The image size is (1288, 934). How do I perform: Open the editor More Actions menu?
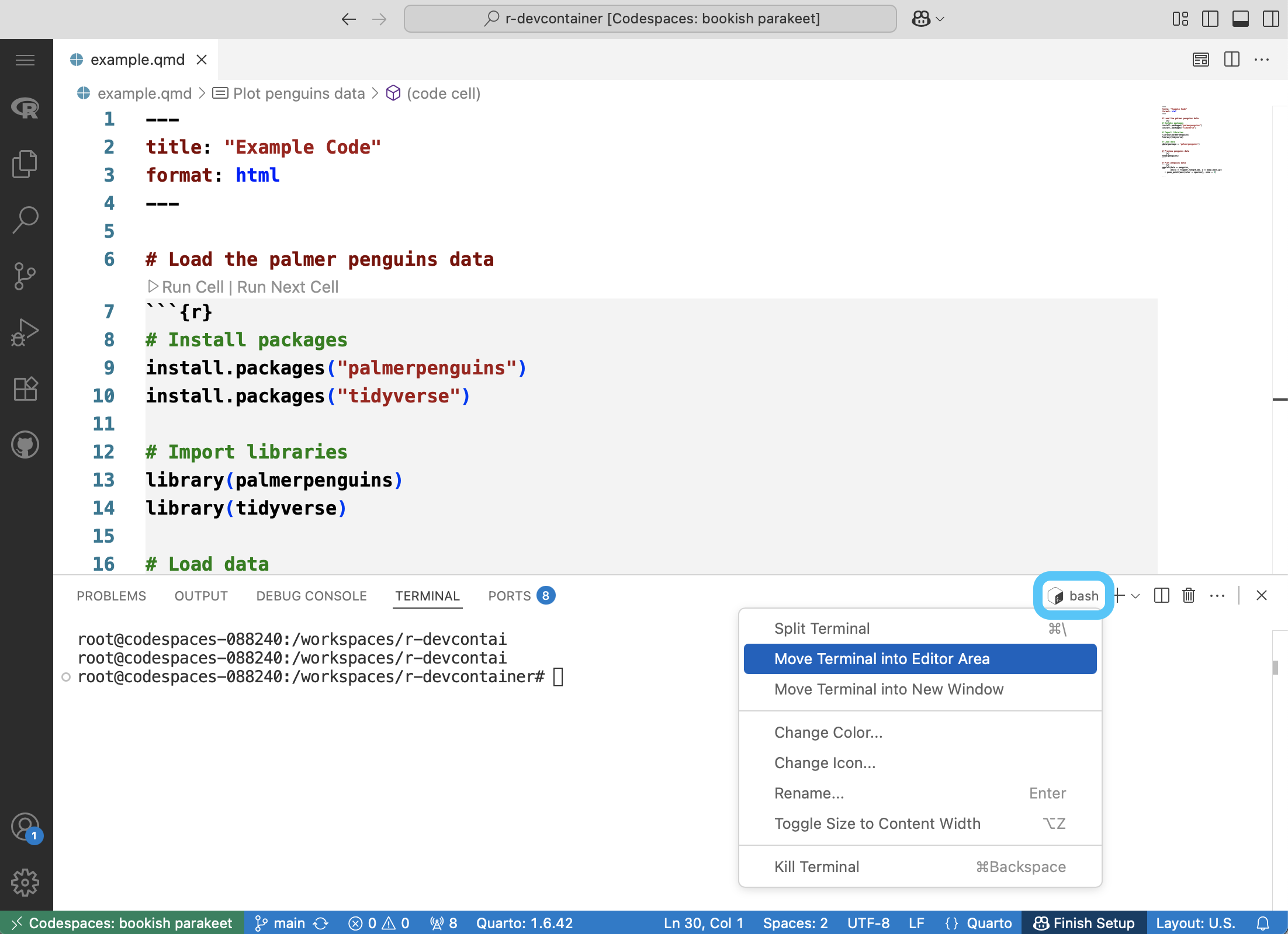(1262, 60)
